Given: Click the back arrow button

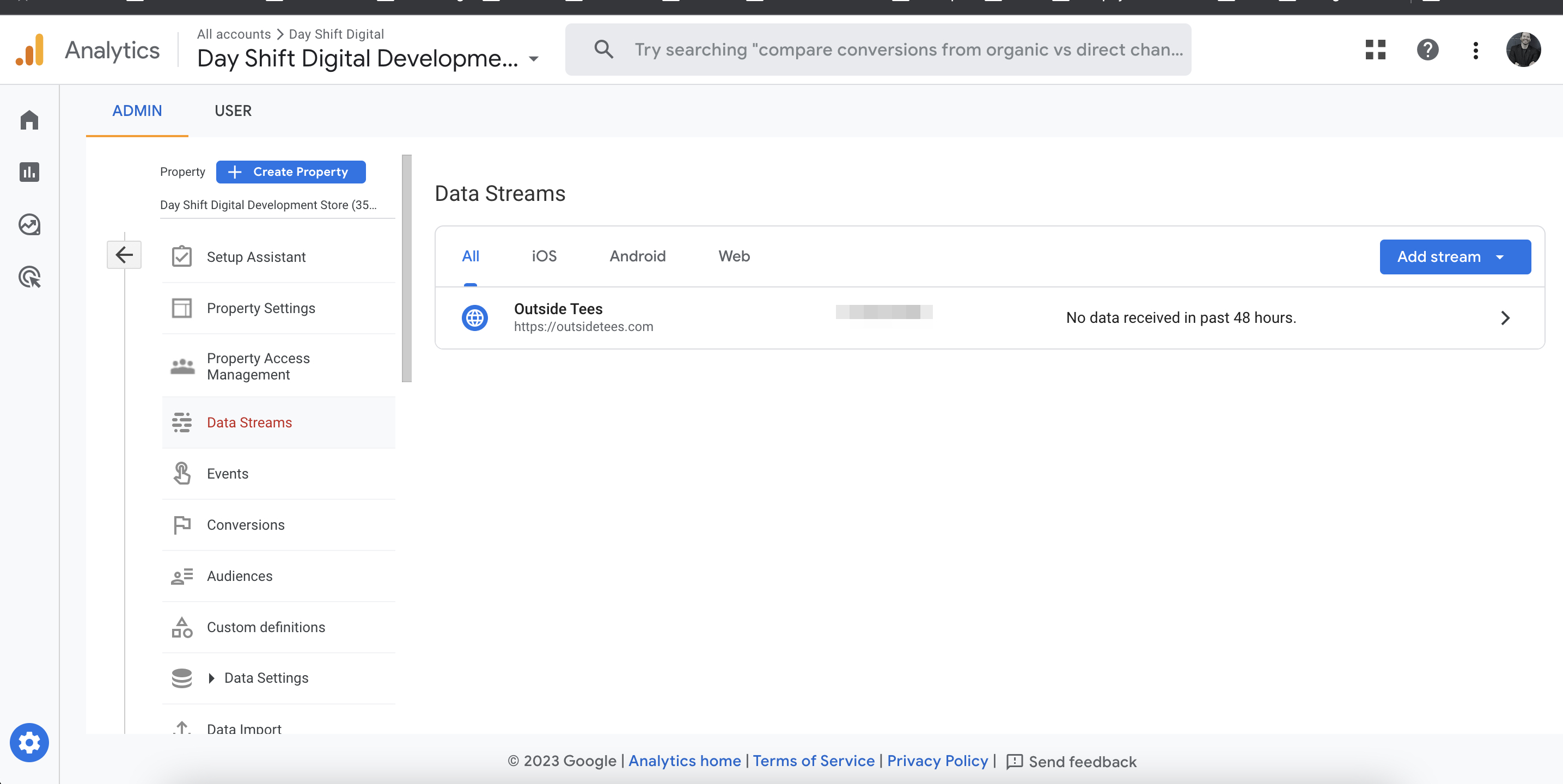Looking at the screenshot, I should [x=124, y=254].
